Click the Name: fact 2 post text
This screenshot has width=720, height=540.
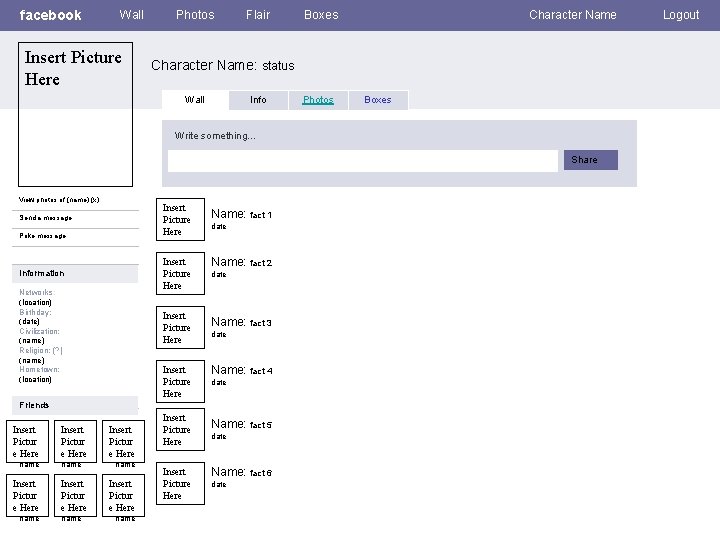pyautogui.click(x=242, y=262)
